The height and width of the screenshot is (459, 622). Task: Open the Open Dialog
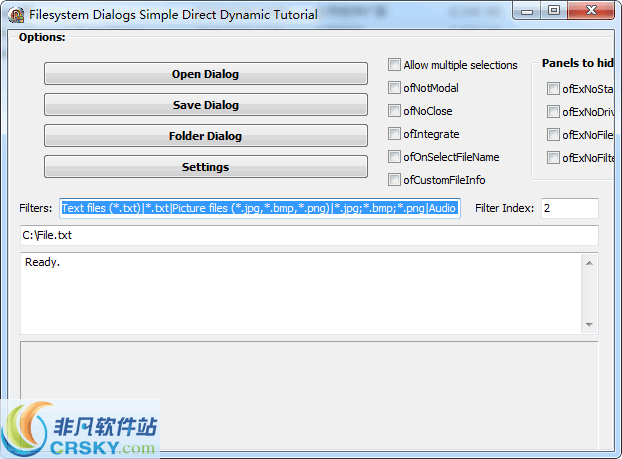pos(205,74)
